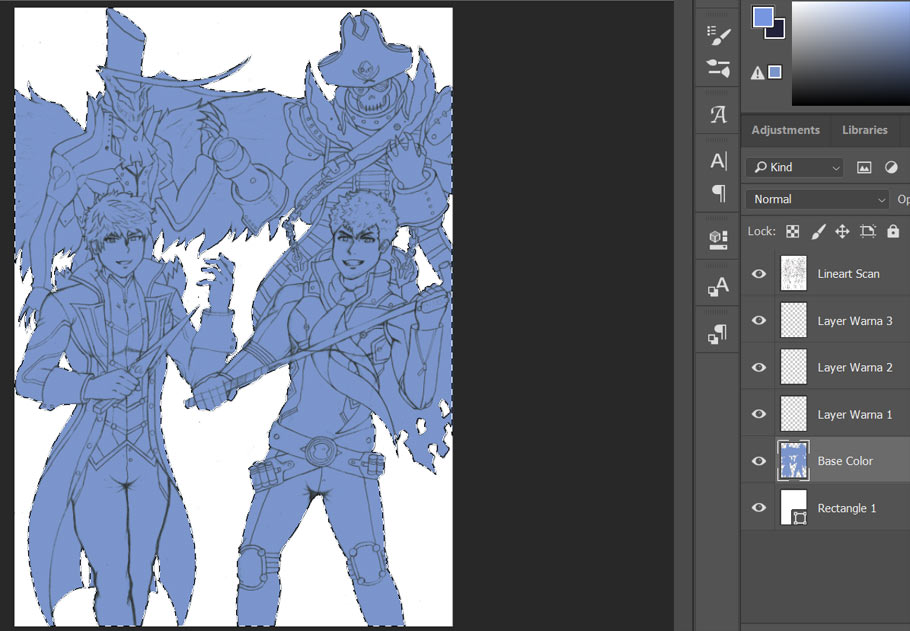Click the Lineart Scan layer thumbnail

(x=793, y=273)
